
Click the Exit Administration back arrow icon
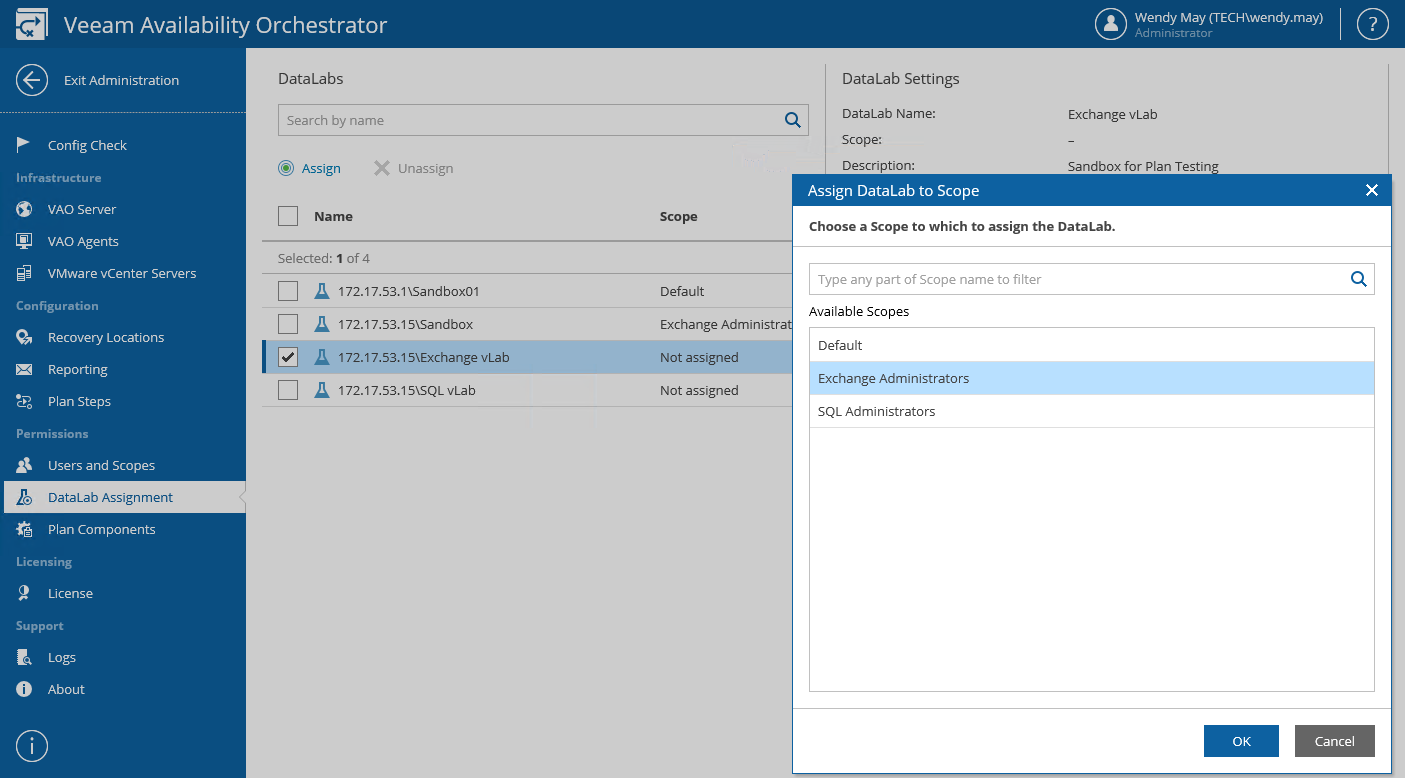[32, 80]
